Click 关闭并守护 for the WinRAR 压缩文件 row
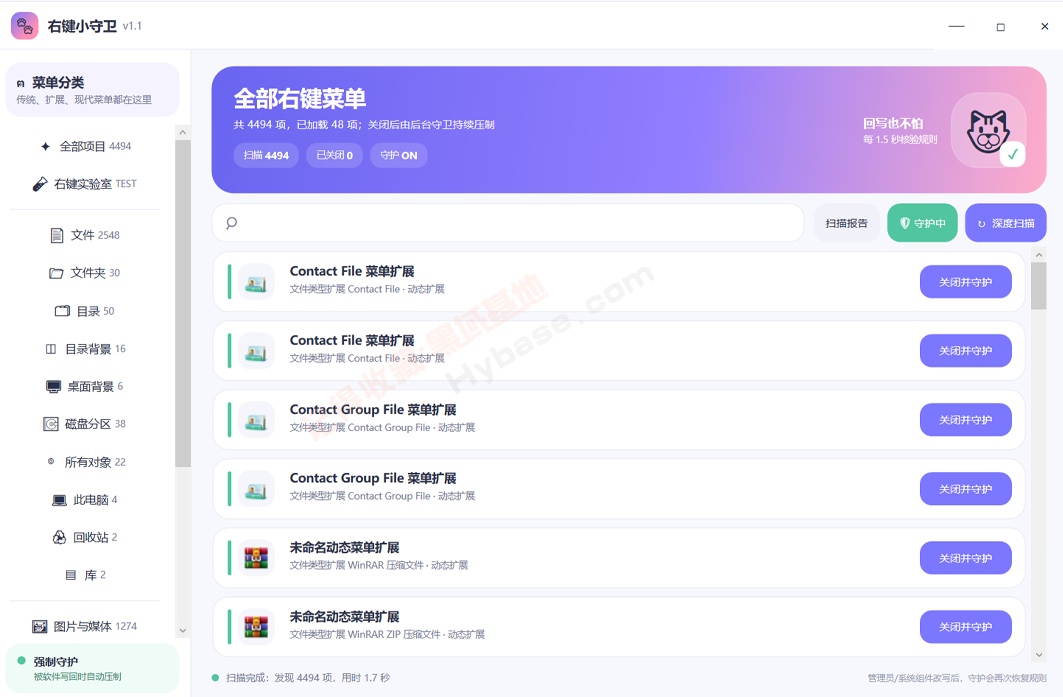This screenshot has width=1063, height=697. pyautogui.click(x=965, y=558)
